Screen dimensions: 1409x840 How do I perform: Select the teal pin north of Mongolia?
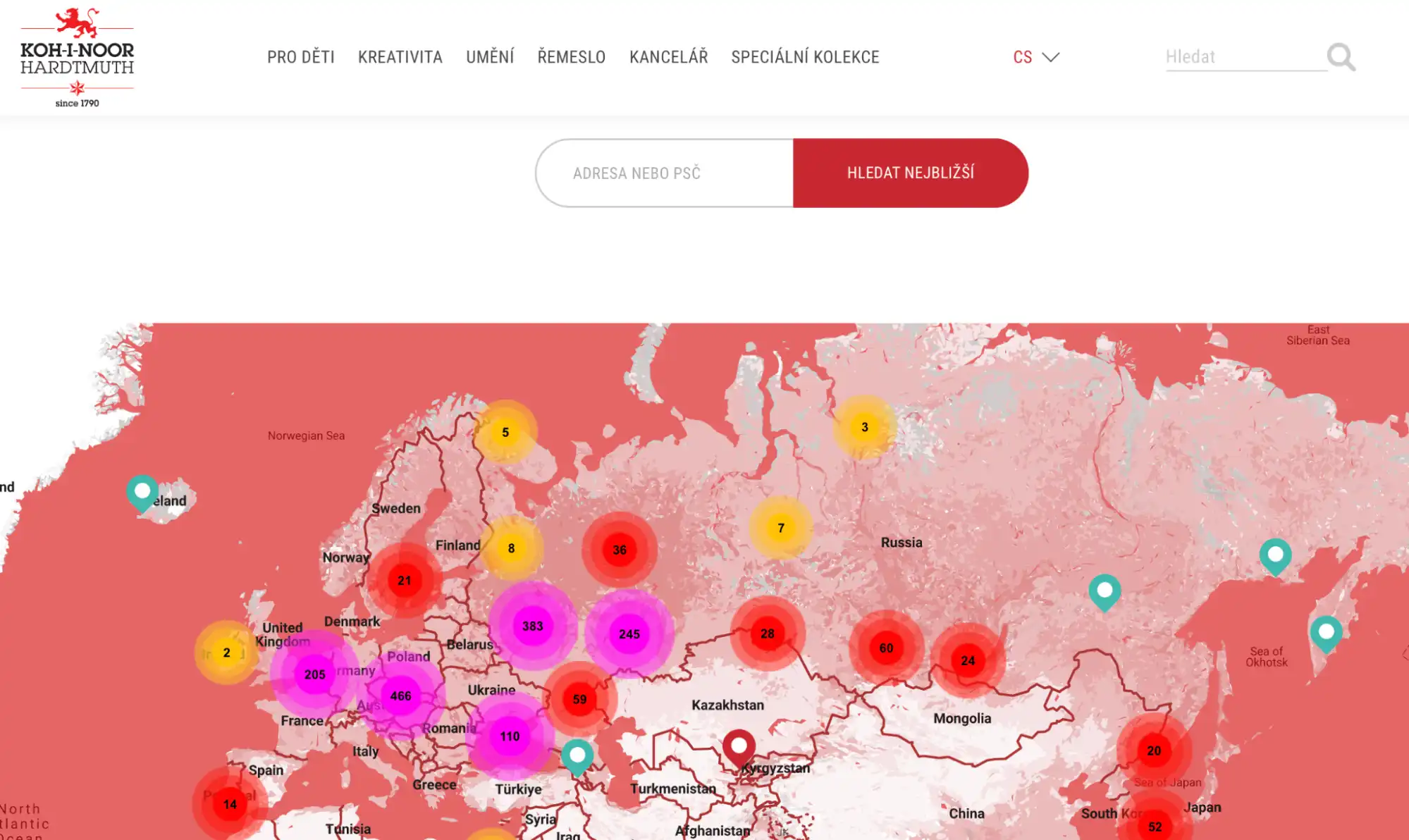(x=1105, y=593)
